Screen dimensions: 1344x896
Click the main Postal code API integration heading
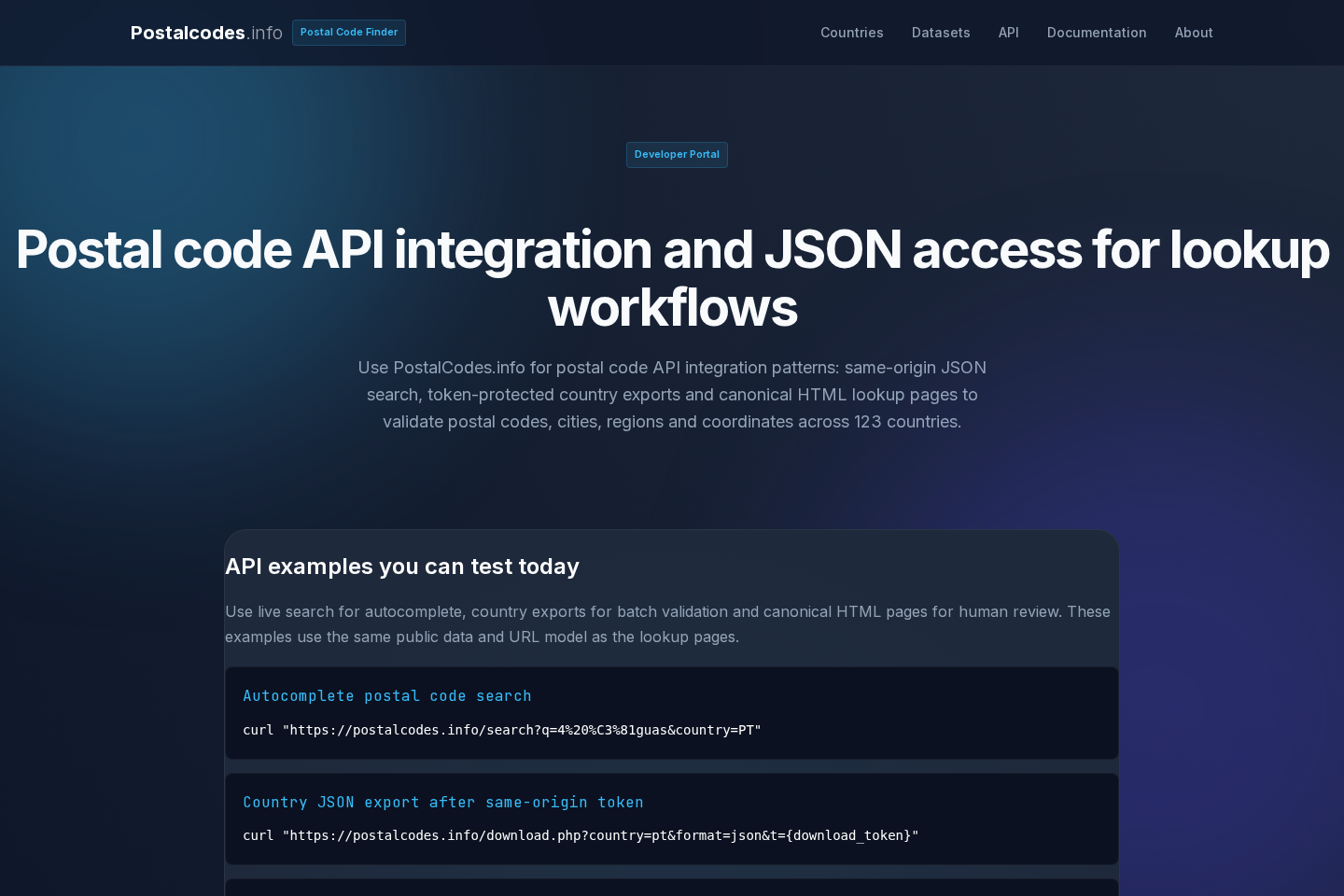click(x=672, y=278)
